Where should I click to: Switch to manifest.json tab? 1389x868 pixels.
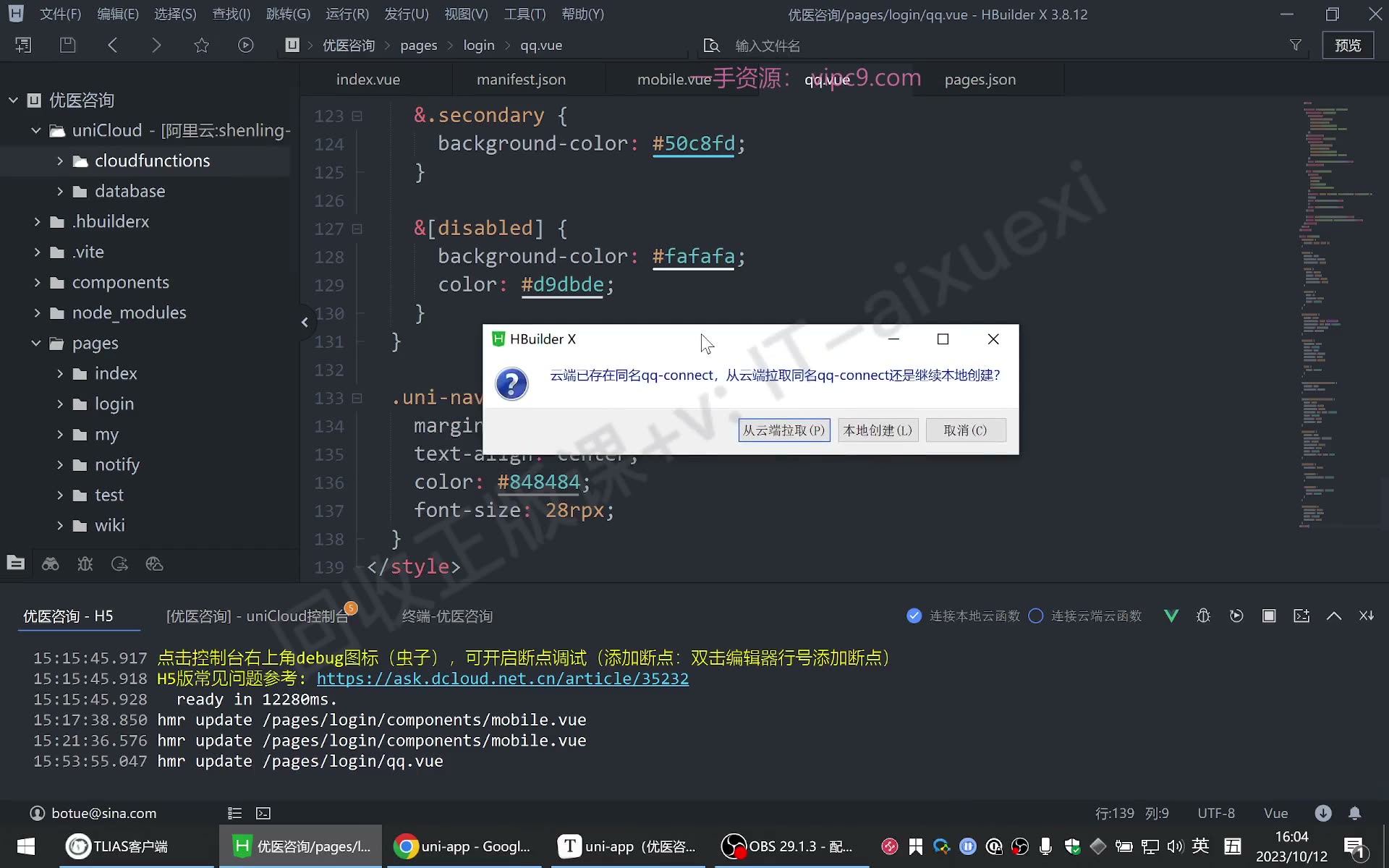click(521, 80)
